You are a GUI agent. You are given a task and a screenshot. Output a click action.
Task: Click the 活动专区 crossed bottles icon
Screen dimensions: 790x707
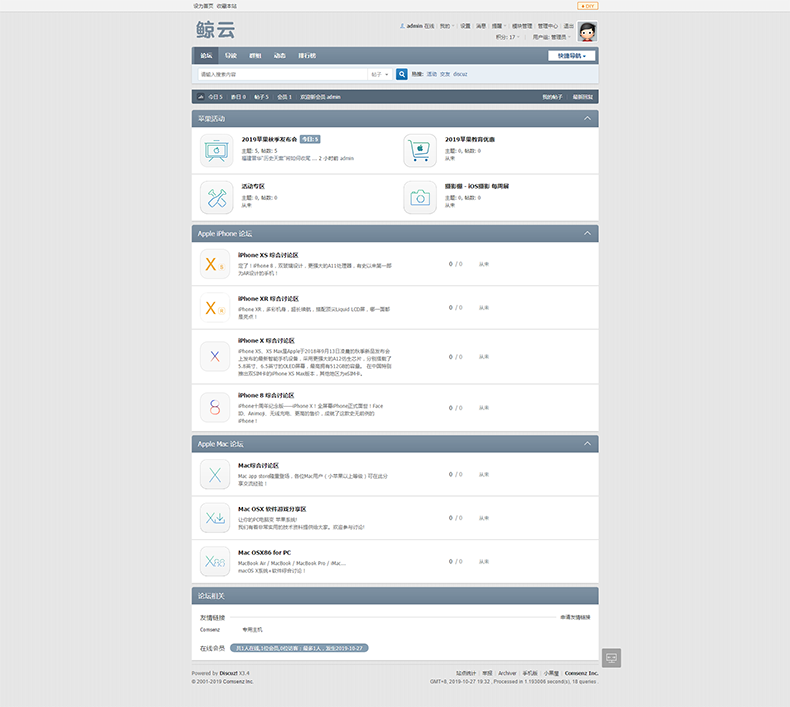coord(217,198)
